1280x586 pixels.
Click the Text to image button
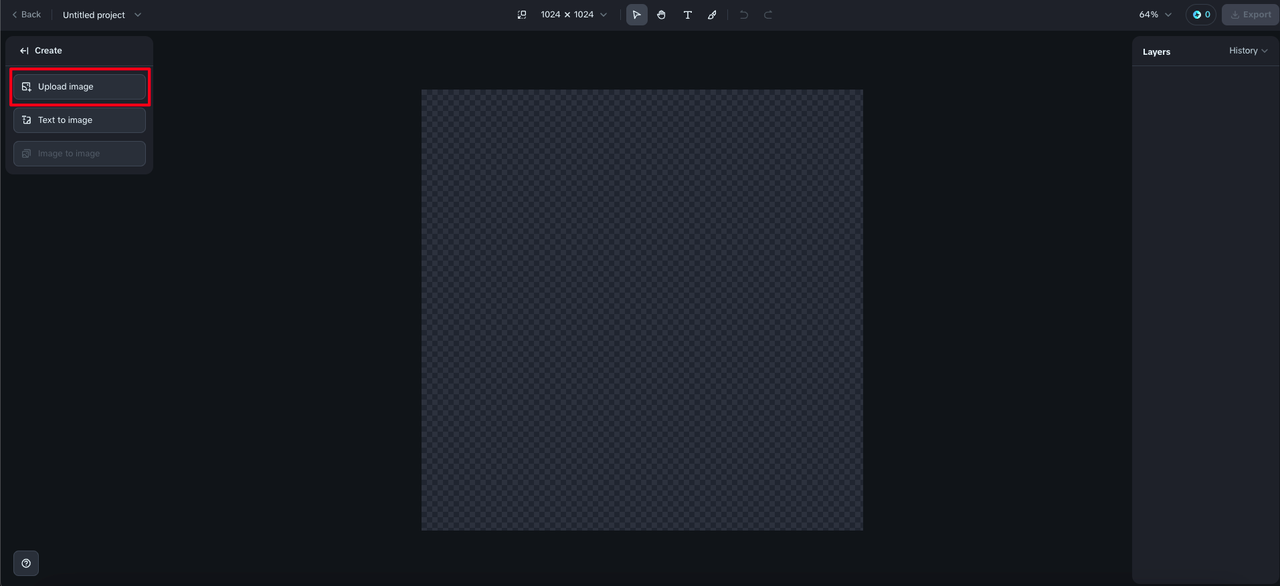pos(79,120)
